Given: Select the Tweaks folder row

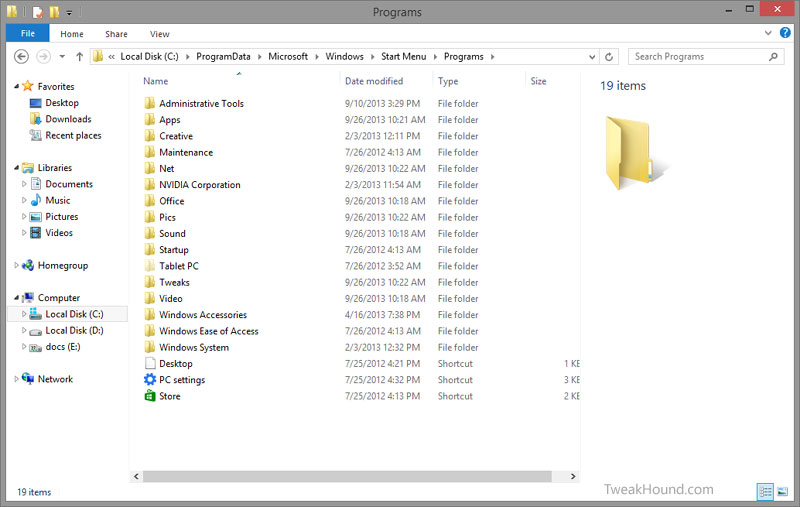Looking at the screenshot, I should [x=360, y=282].
